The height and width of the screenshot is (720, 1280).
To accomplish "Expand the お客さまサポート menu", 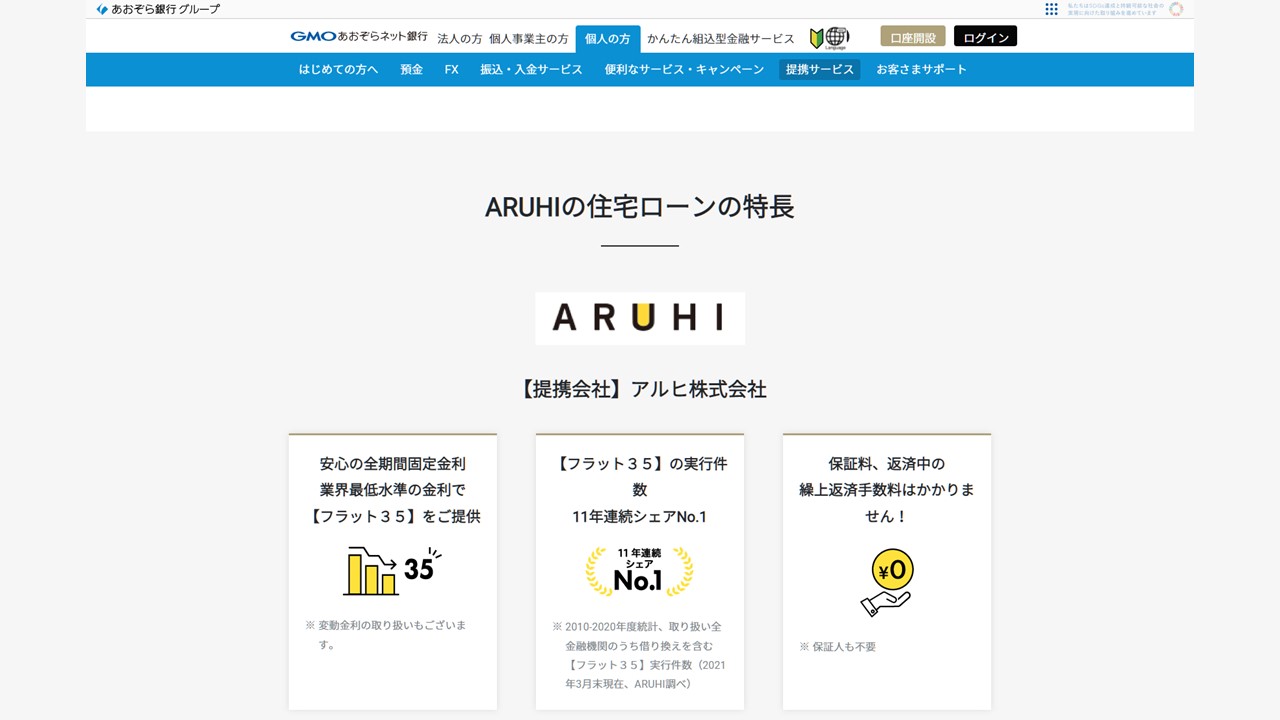I will [921, 69].
